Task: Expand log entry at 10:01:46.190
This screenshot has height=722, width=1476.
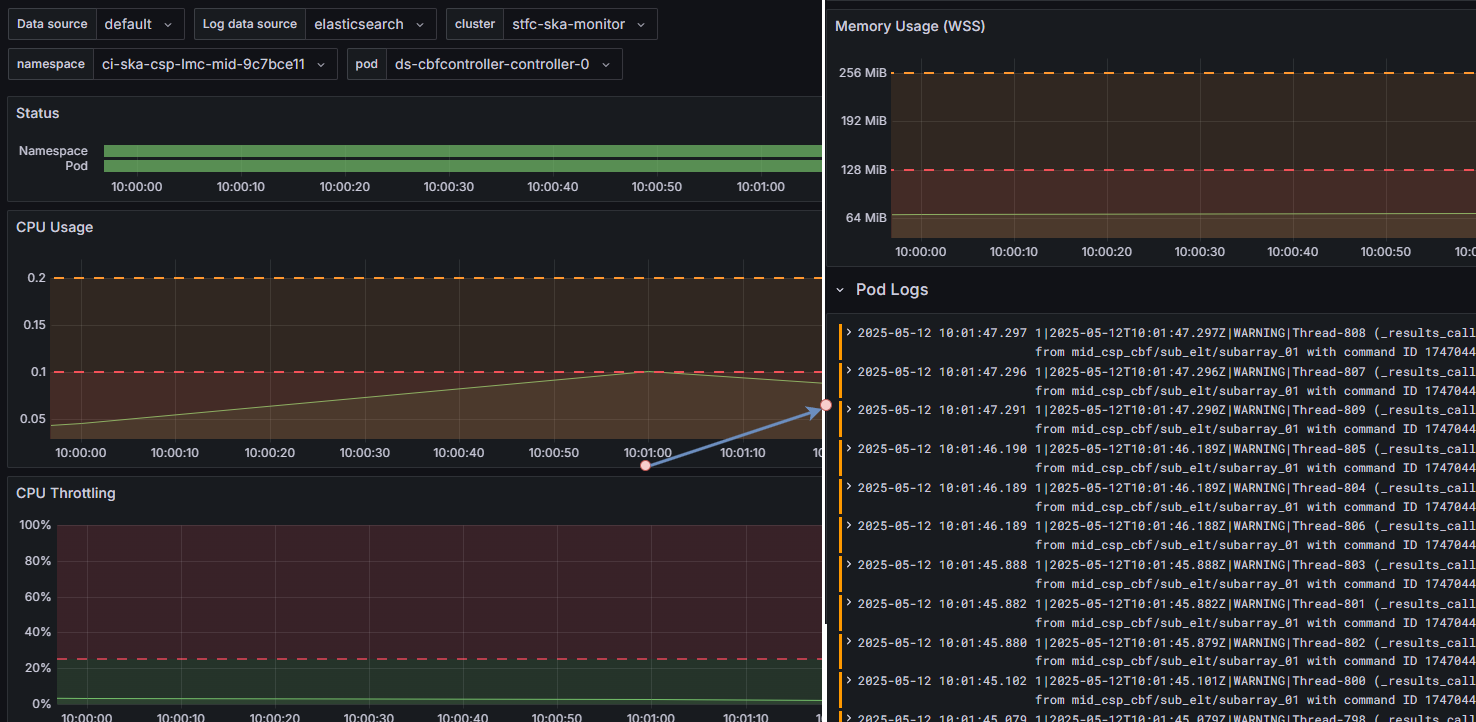Action: (849, 448)
